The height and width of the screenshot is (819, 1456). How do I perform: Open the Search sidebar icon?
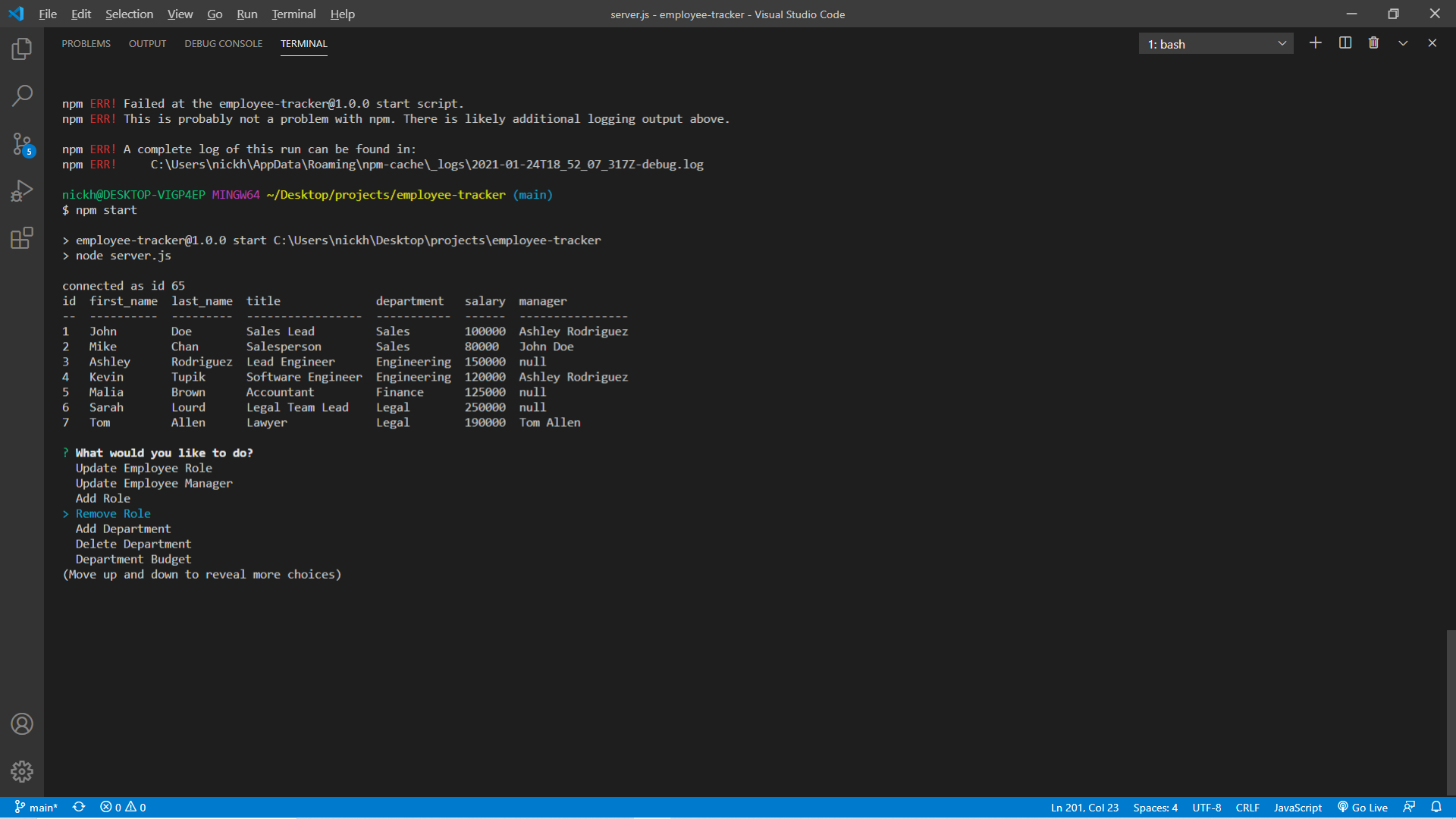tap(21, 96)
